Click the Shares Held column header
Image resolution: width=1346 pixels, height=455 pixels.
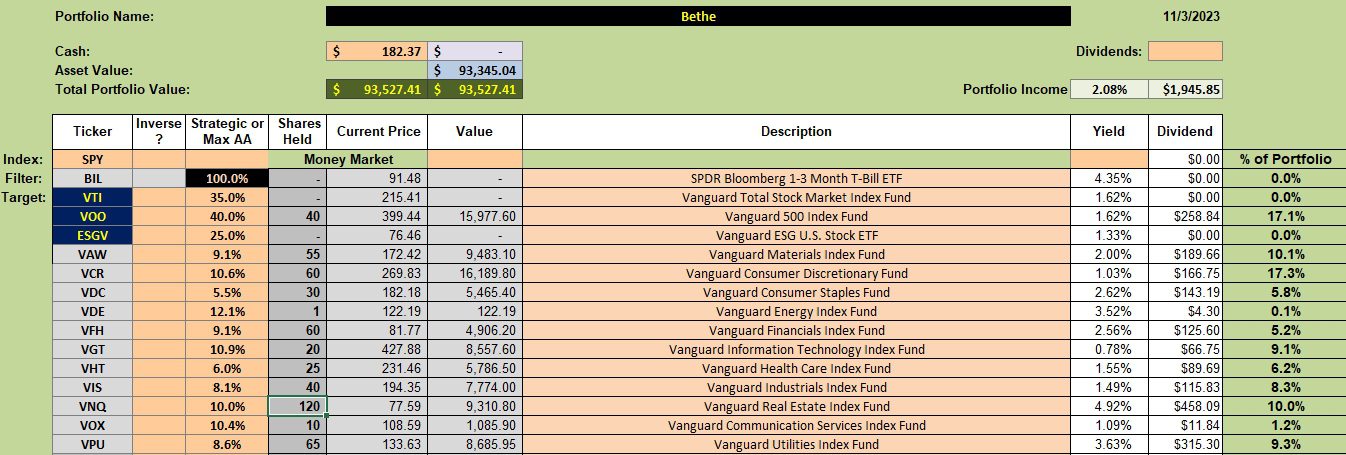(298, 131)
